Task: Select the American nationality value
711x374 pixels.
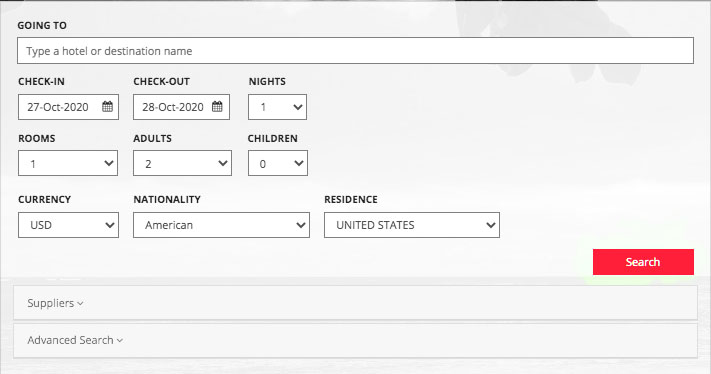Action: (x=169, y=225)
